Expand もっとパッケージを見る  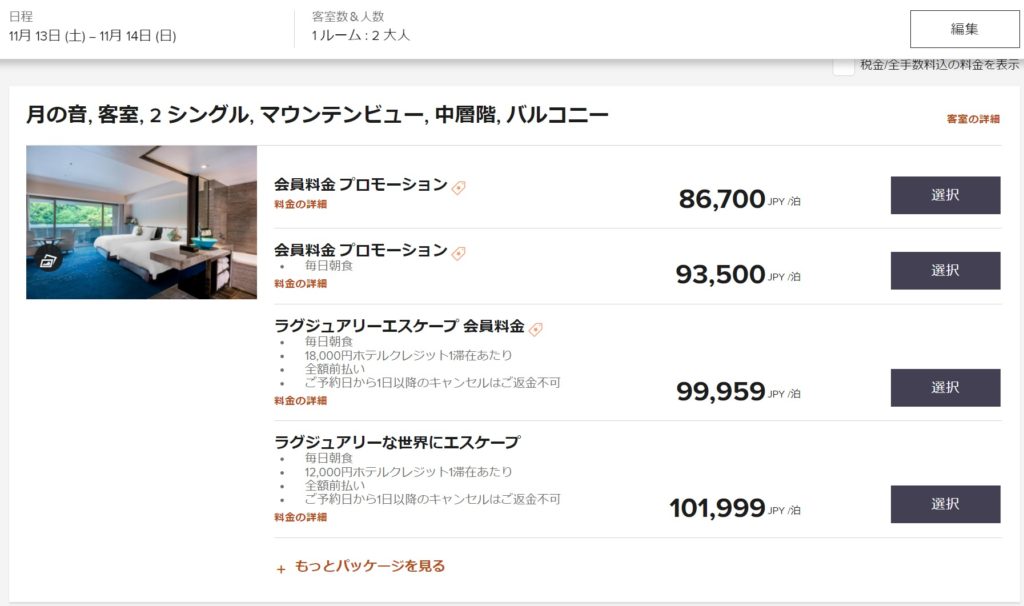(x=361, y=567)
